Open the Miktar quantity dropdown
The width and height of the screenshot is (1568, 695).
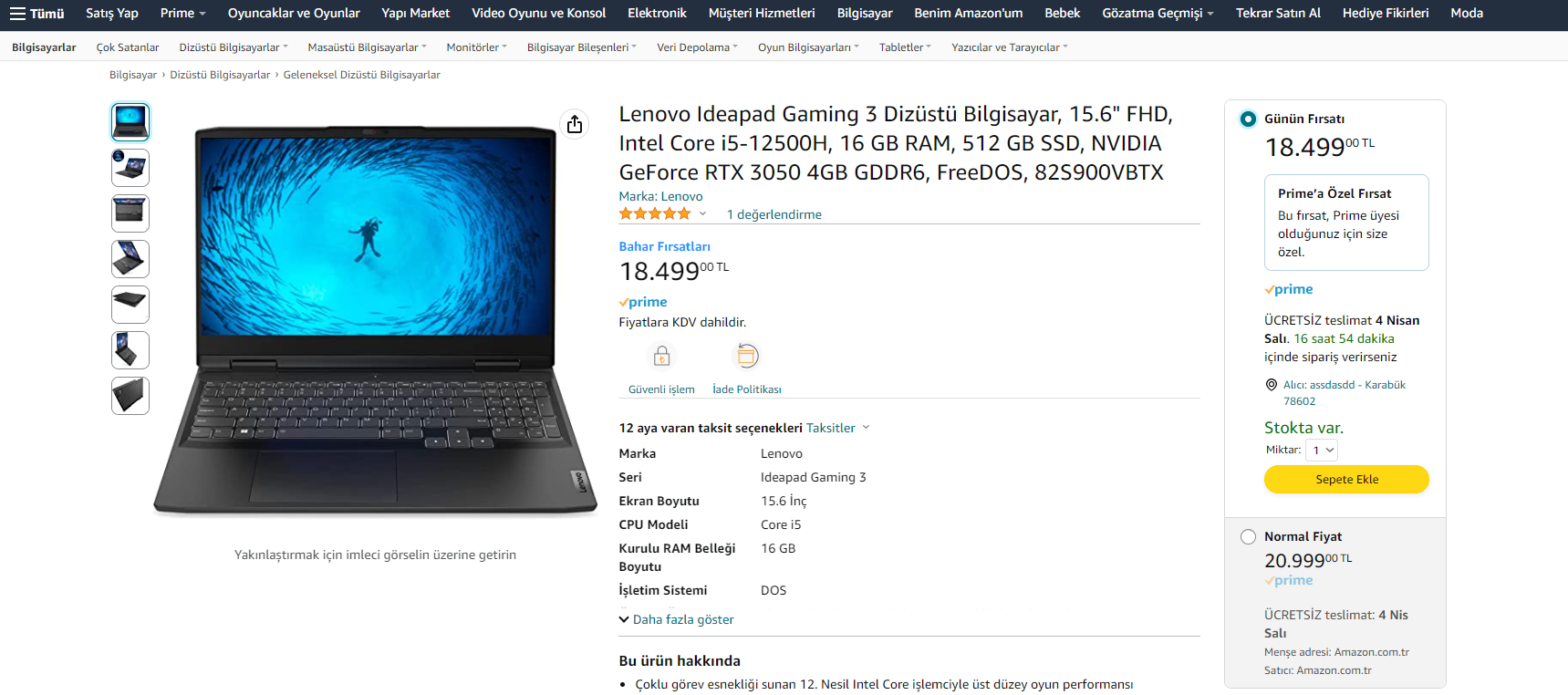coord(1322,450)
